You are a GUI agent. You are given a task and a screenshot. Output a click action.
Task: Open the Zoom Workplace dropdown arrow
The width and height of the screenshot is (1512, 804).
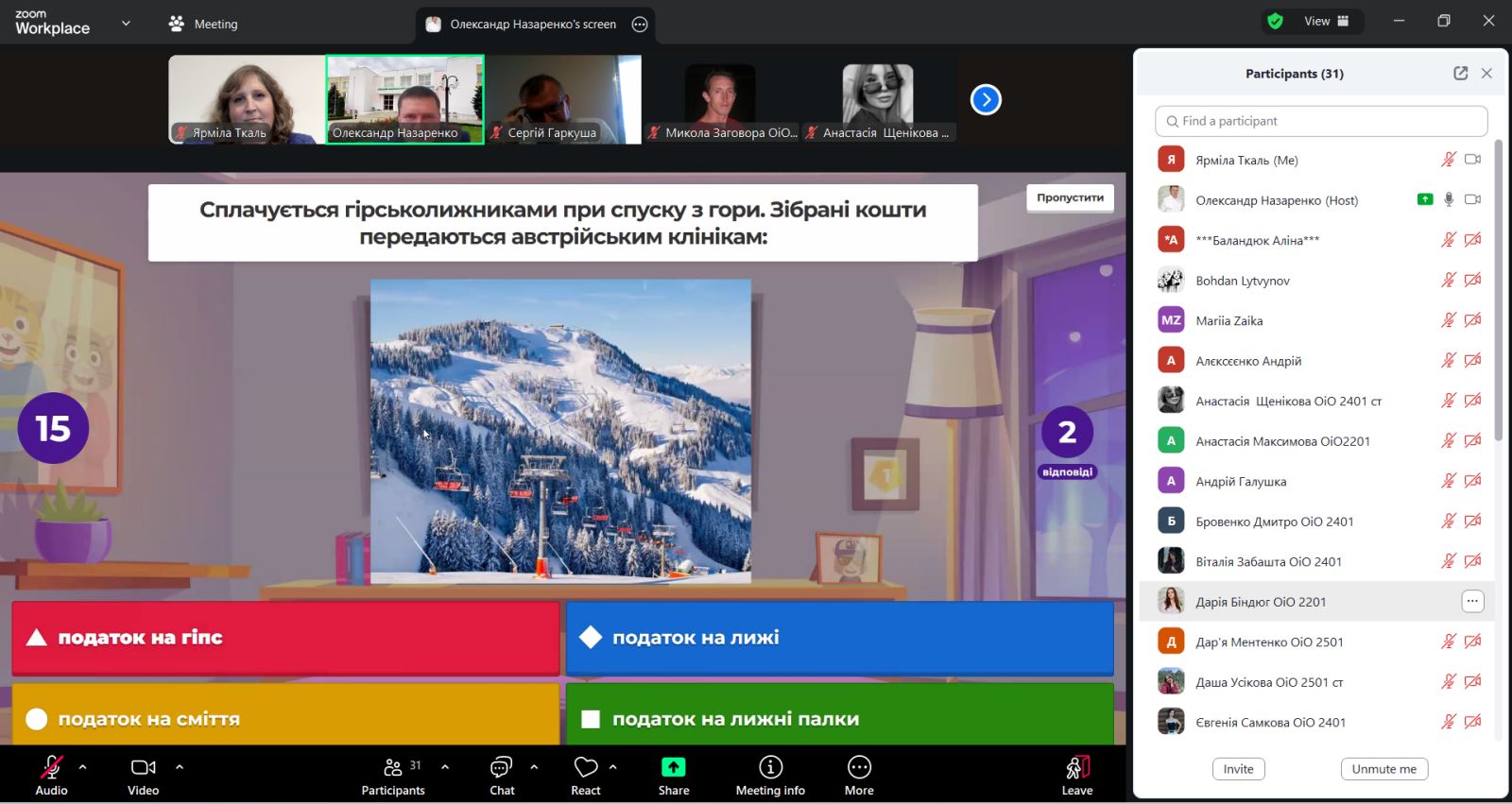pos(126,24)
